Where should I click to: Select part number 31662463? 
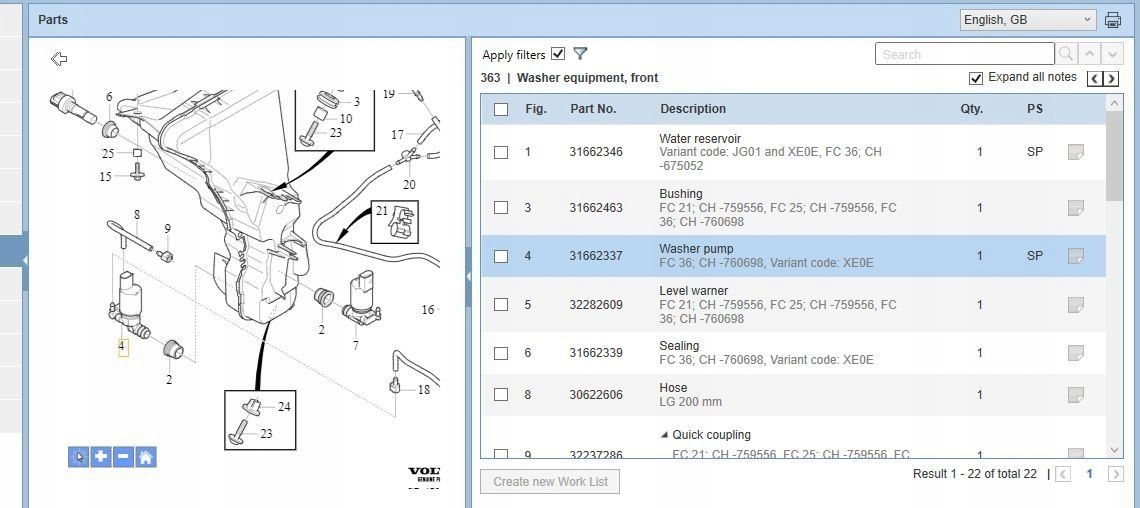[595, 208]
